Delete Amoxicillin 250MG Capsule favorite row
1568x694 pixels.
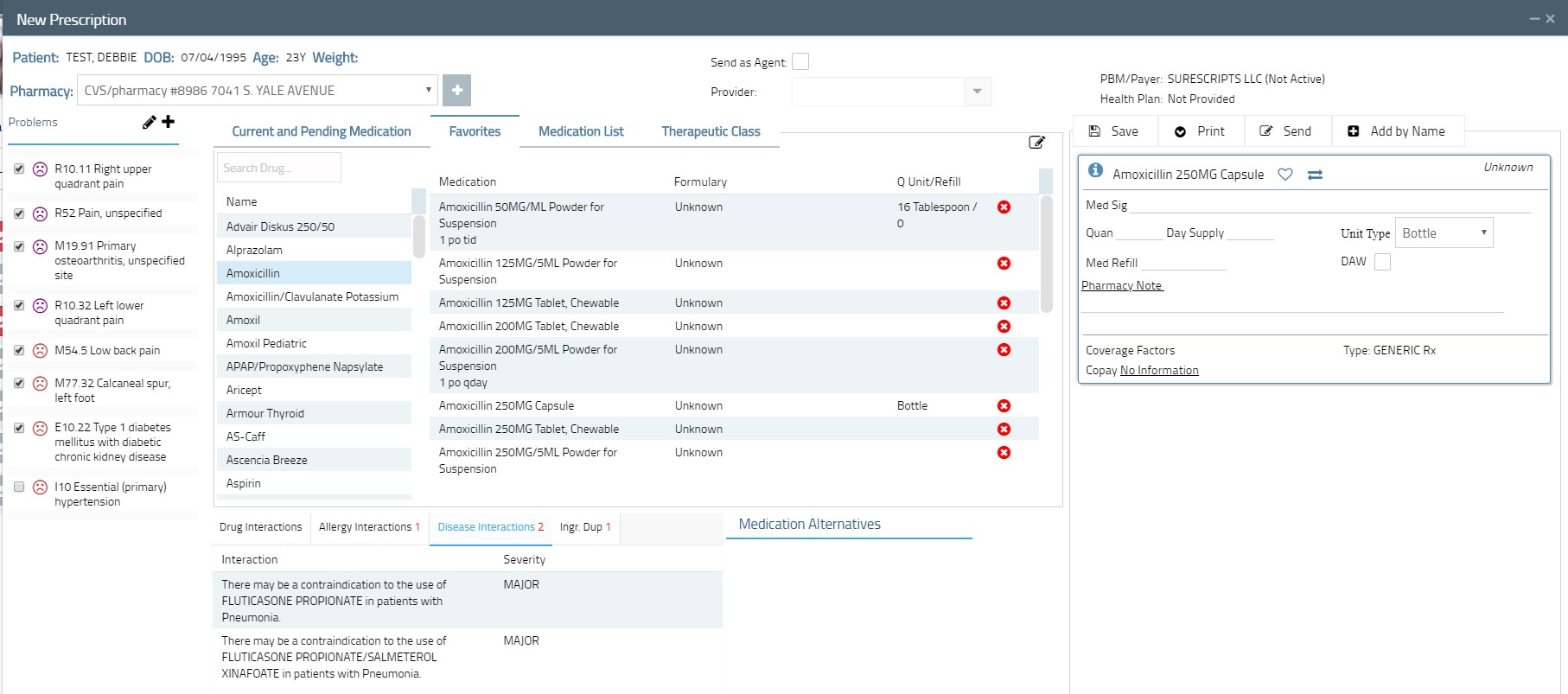(1004, 406)
